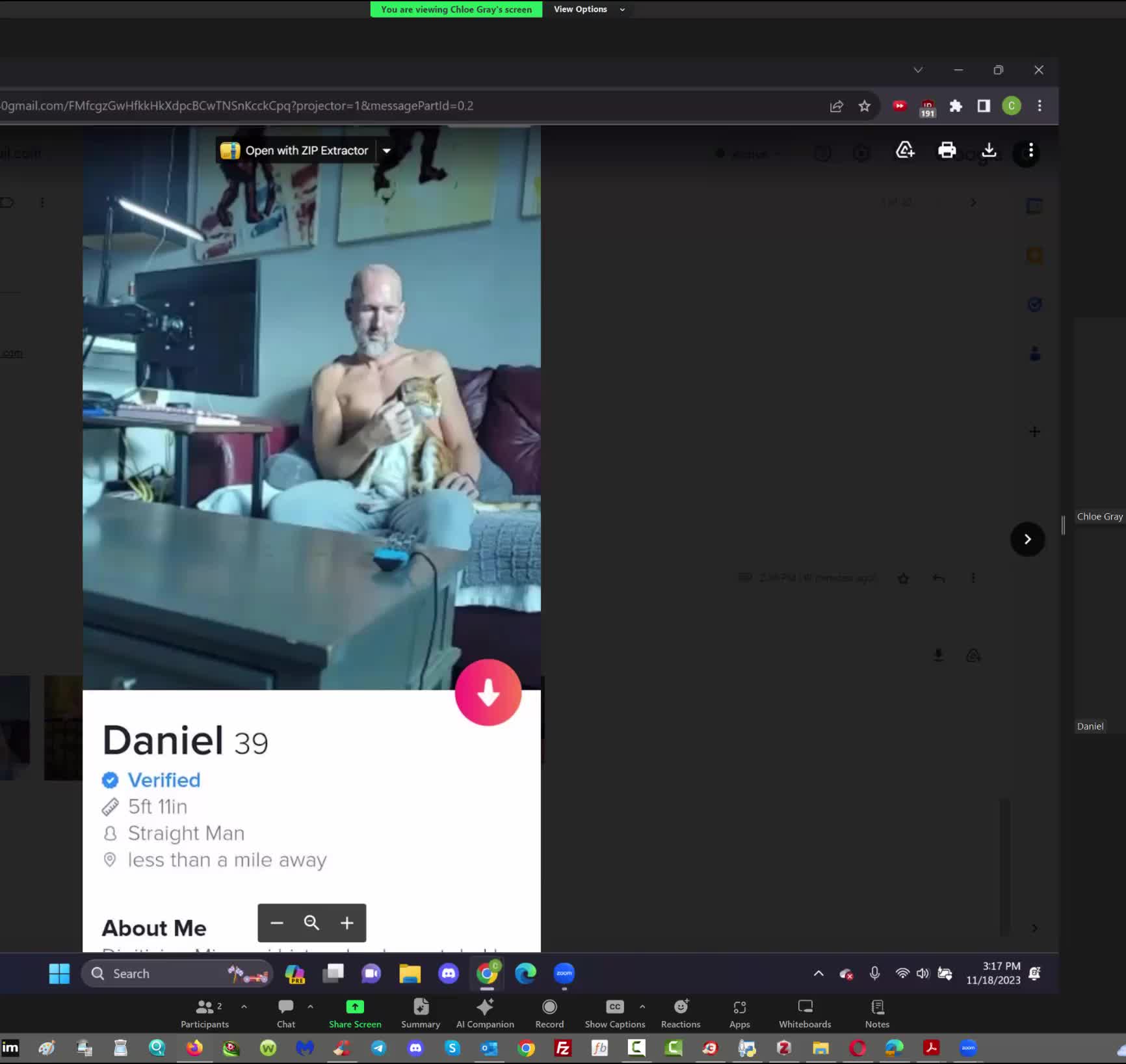Click Open with ZIP Extractor button
Image resolution: width=1126 pixels, height=1064 pixels.
[296, 151]
